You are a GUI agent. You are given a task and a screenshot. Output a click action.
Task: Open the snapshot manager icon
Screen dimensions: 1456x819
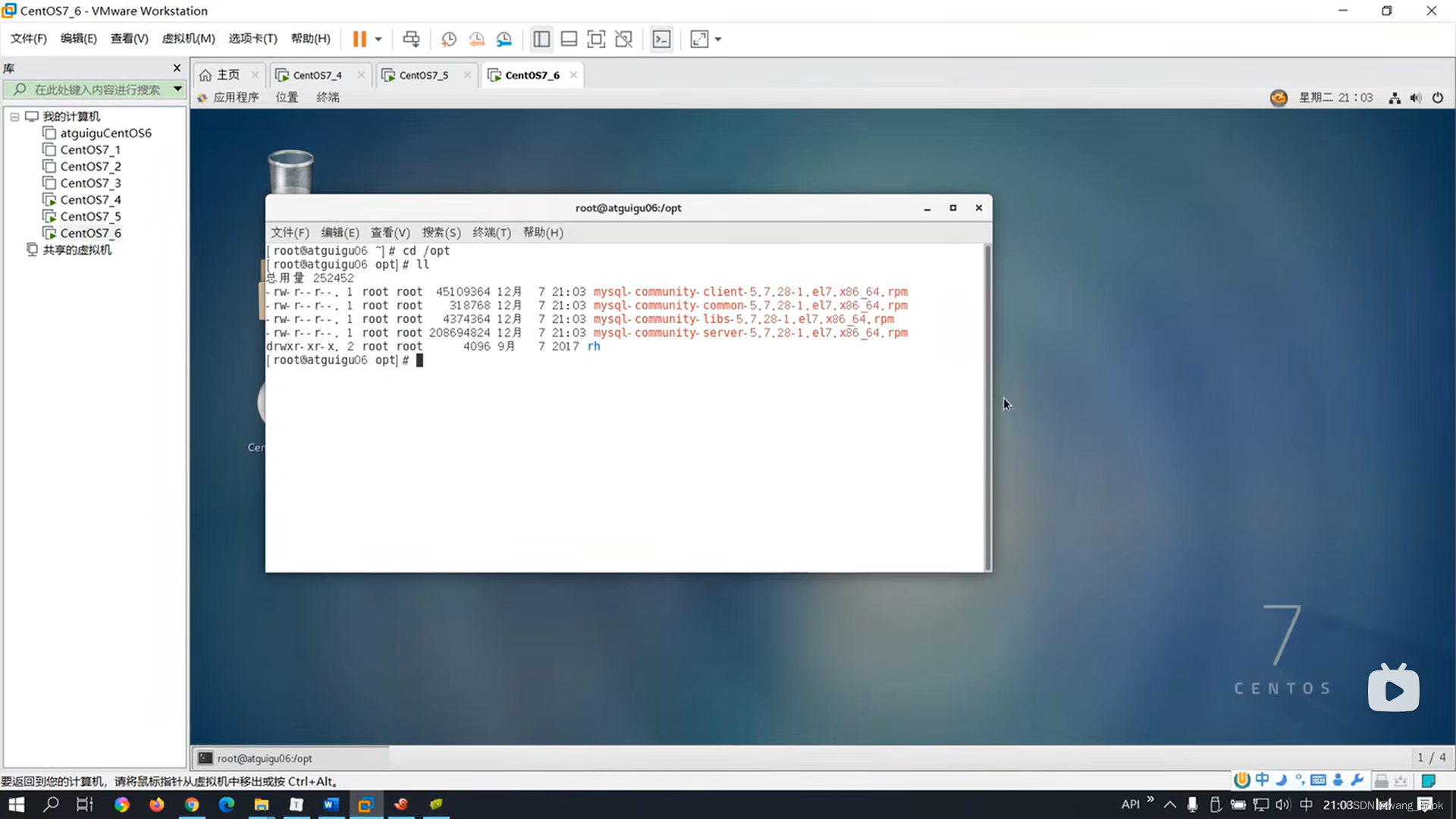pyautogui.click(x=504, y=39)
